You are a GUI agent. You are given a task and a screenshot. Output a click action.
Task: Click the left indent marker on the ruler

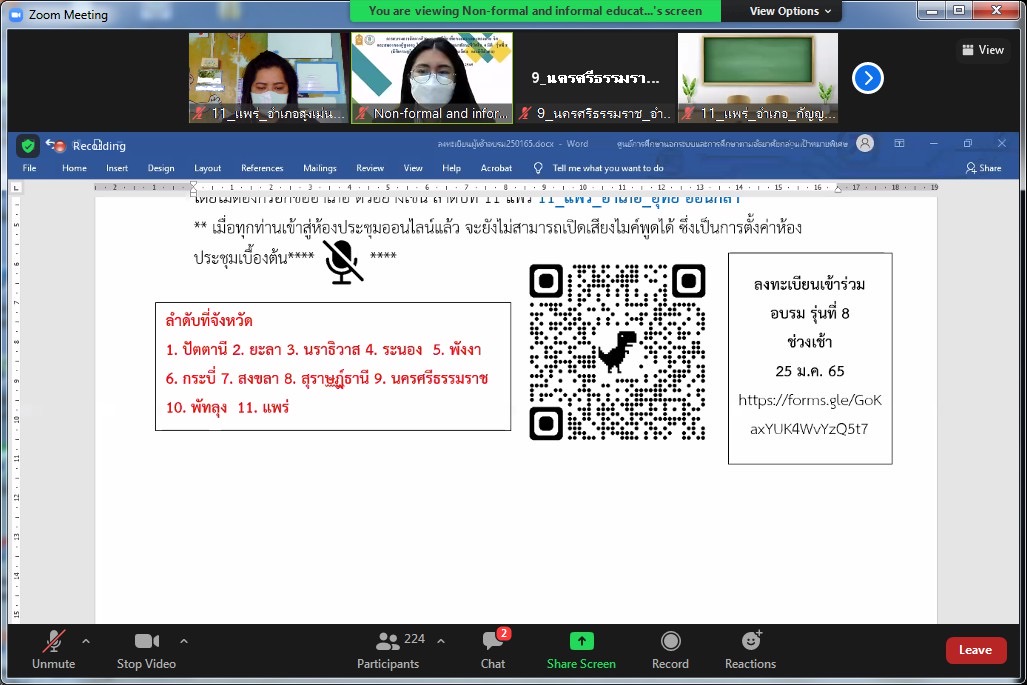click(193, 188)
